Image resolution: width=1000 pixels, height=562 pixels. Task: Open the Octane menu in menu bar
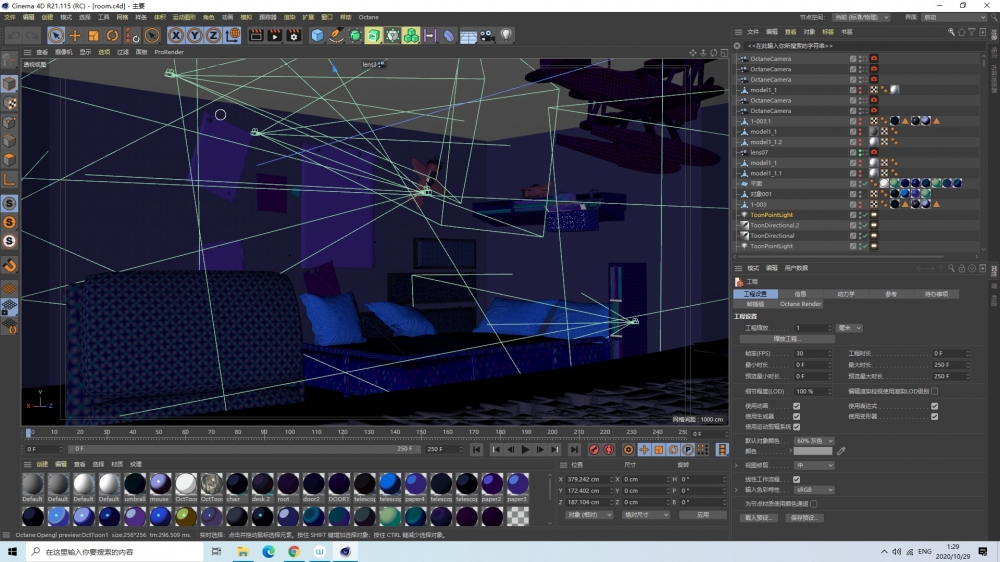tap(368, 17)
